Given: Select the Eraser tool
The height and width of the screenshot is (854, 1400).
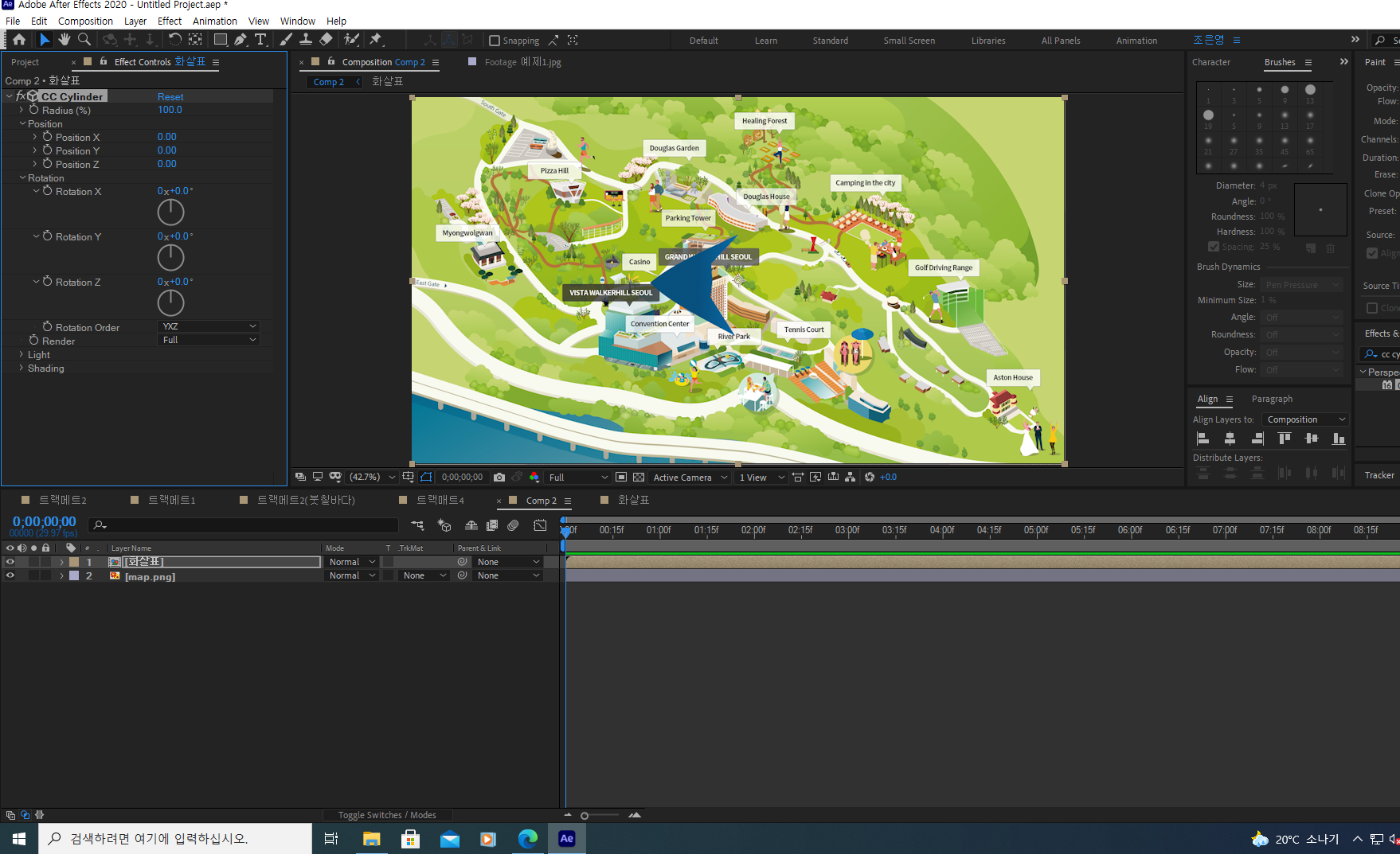Looking at the screenshot, I should [326, 40].
